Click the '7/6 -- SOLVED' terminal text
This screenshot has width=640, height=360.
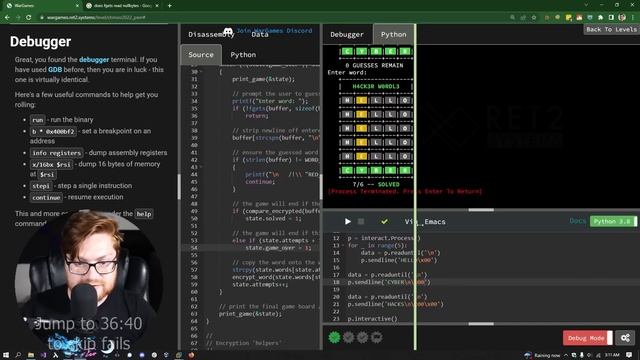tap(376, 184)
